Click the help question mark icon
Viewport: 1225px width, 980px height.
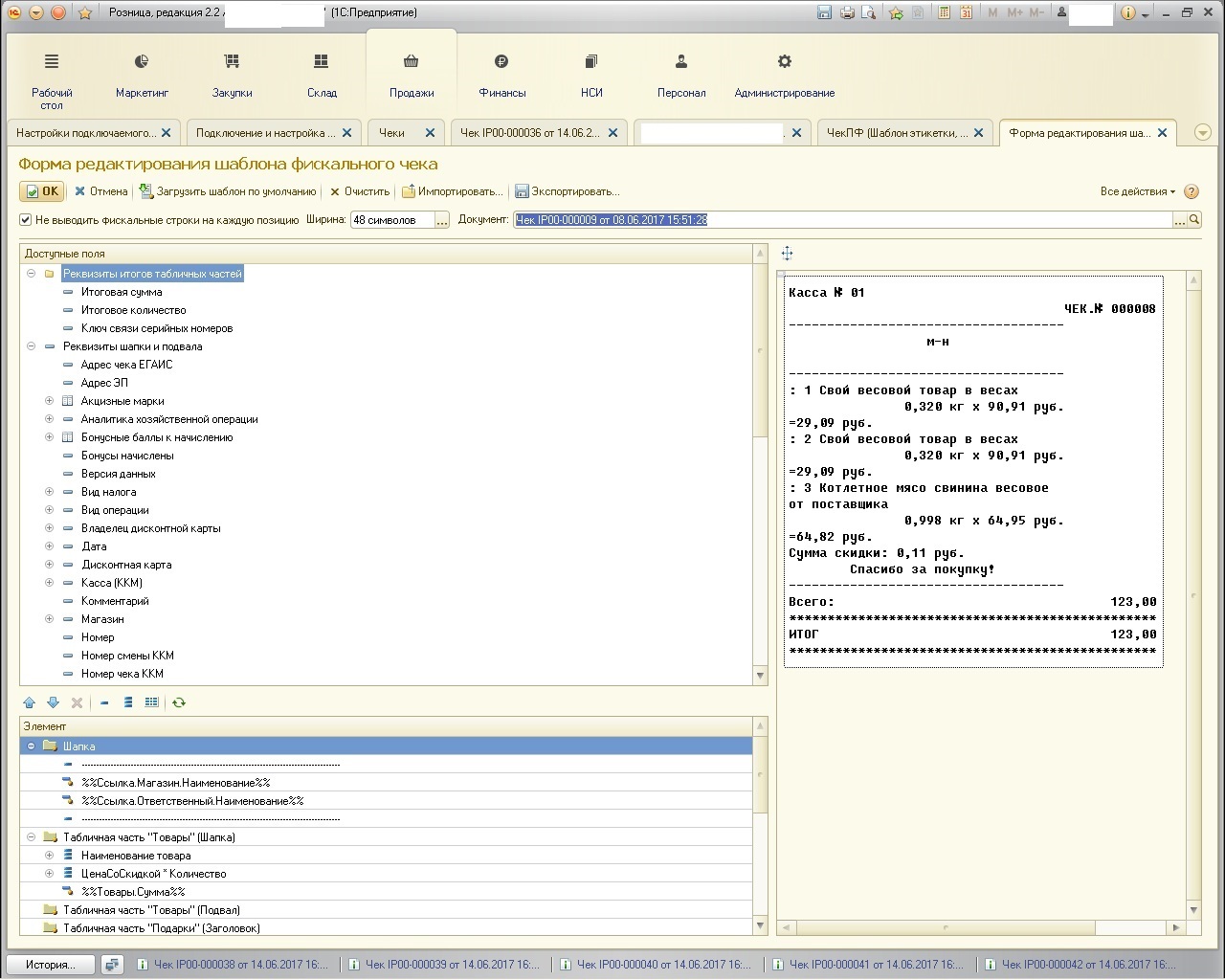1192,191
